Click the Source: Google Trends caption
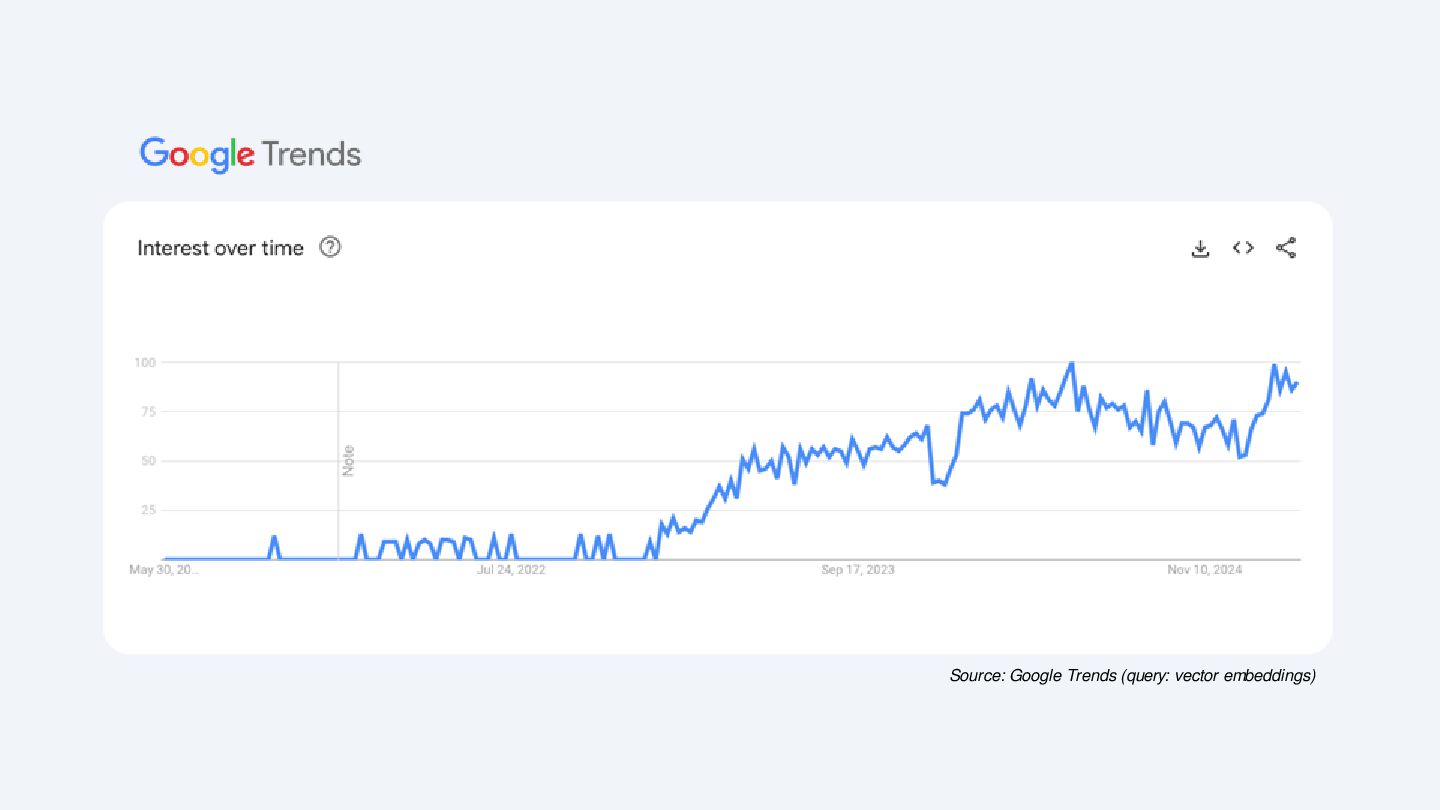1440x810 pixels. pyautogui.click(x=1132, y=676)
